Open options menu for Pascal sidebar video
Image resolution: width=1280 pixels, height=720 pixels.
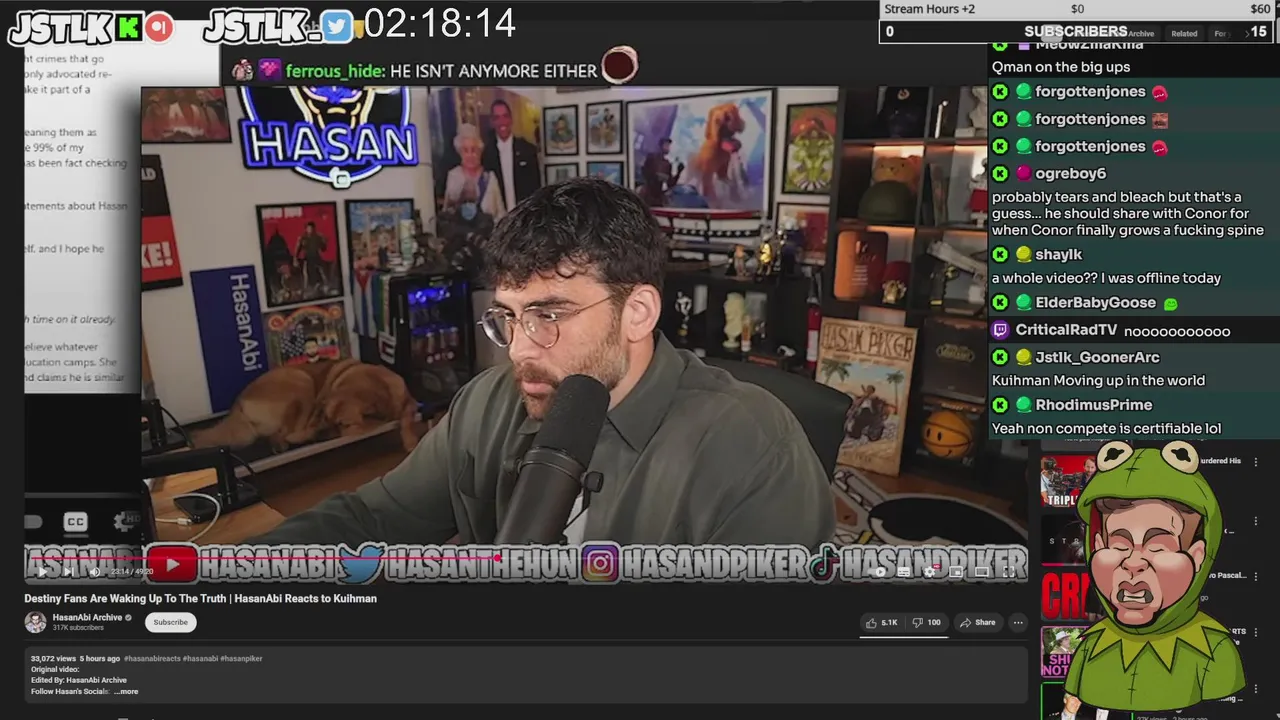pos(1256,578)
